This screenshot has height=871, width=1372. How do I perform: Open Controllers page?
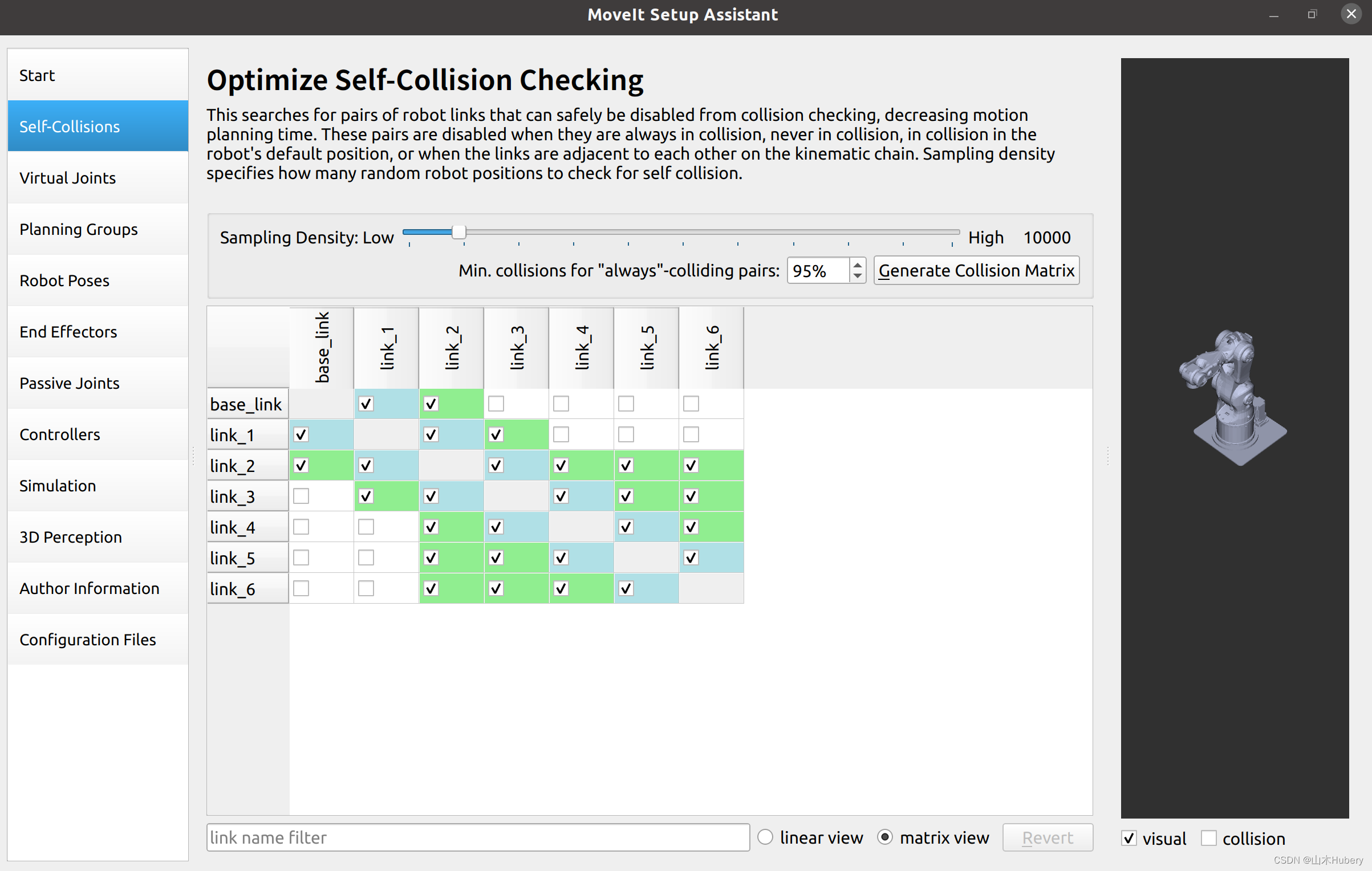coord(98,434)
